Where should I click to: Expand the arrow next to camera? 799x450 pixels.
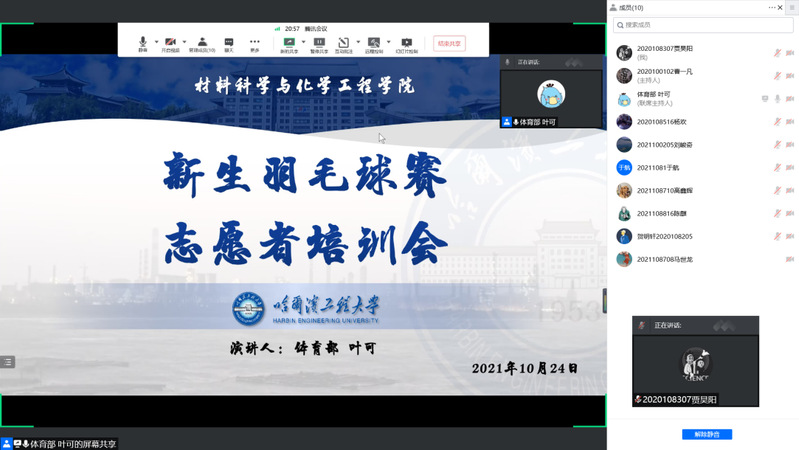184,42
